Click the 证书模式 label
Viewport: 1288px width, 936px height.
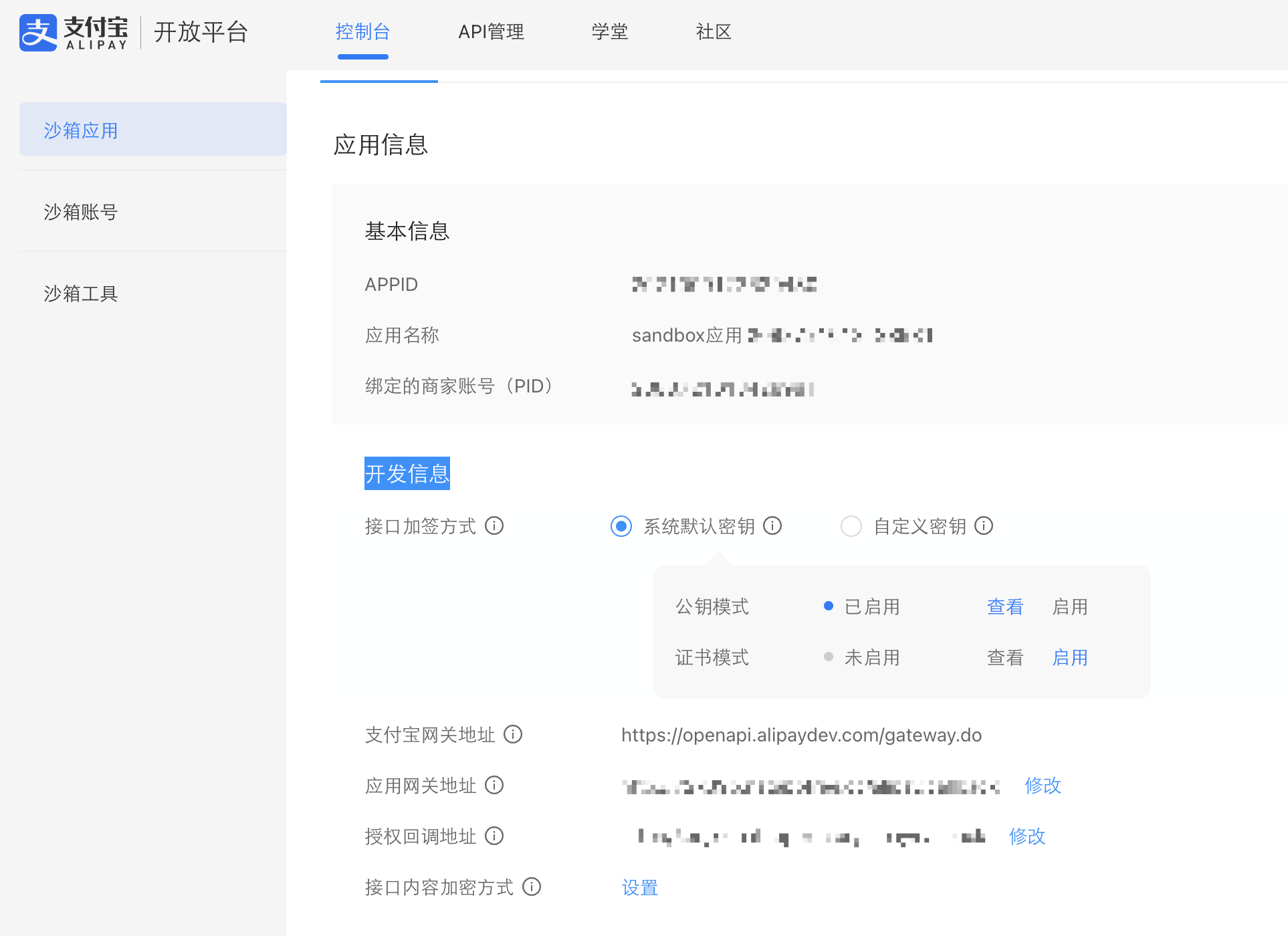click(712, 657)
